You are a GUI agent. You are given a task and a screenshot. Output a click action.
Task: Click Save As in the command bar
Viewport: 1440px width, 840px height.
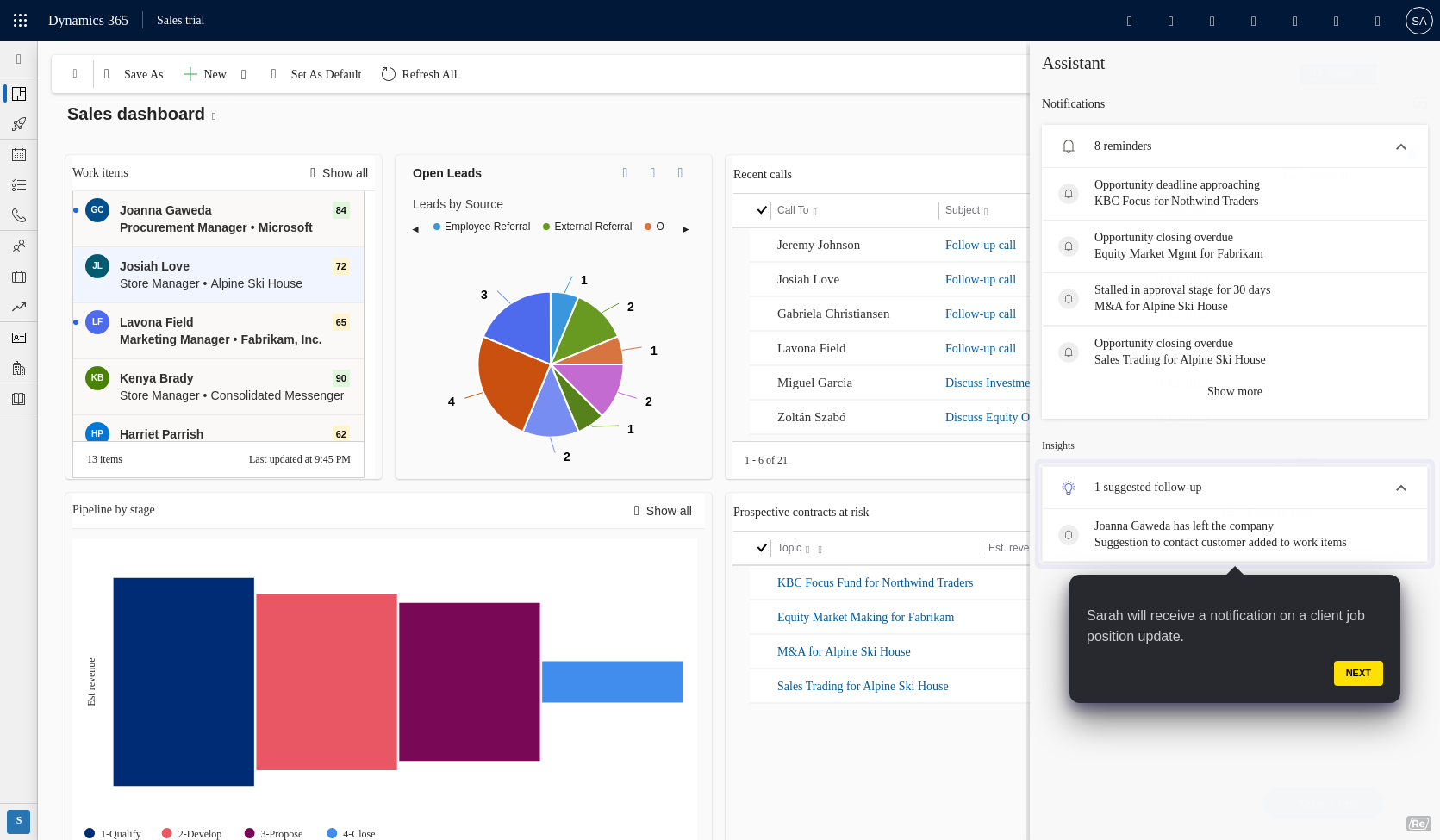click(x=143, y=74)
